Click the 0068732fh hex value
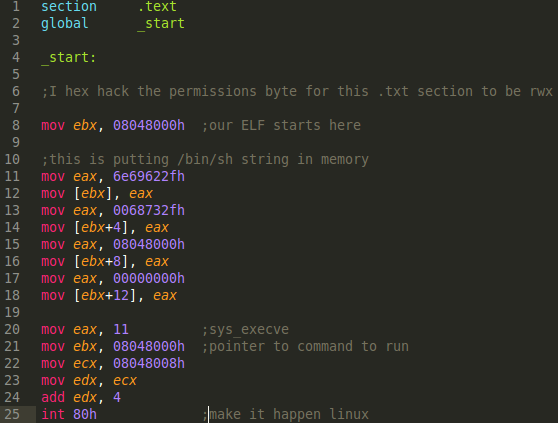 click(x=149, y=210)
